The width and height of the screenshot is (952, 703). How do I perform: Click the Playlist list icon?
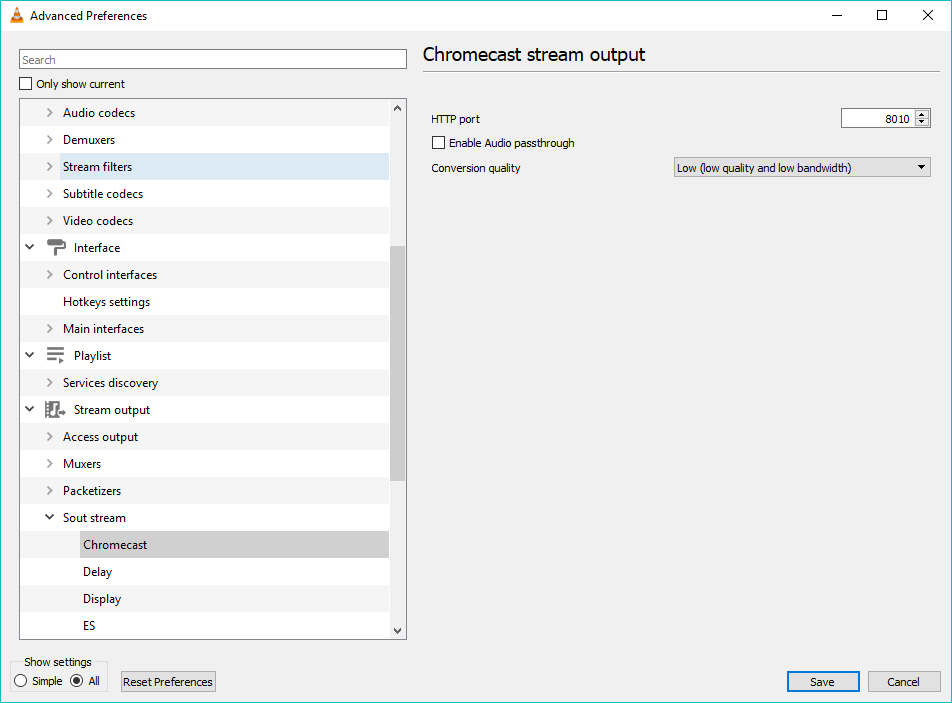pos(56,356)
